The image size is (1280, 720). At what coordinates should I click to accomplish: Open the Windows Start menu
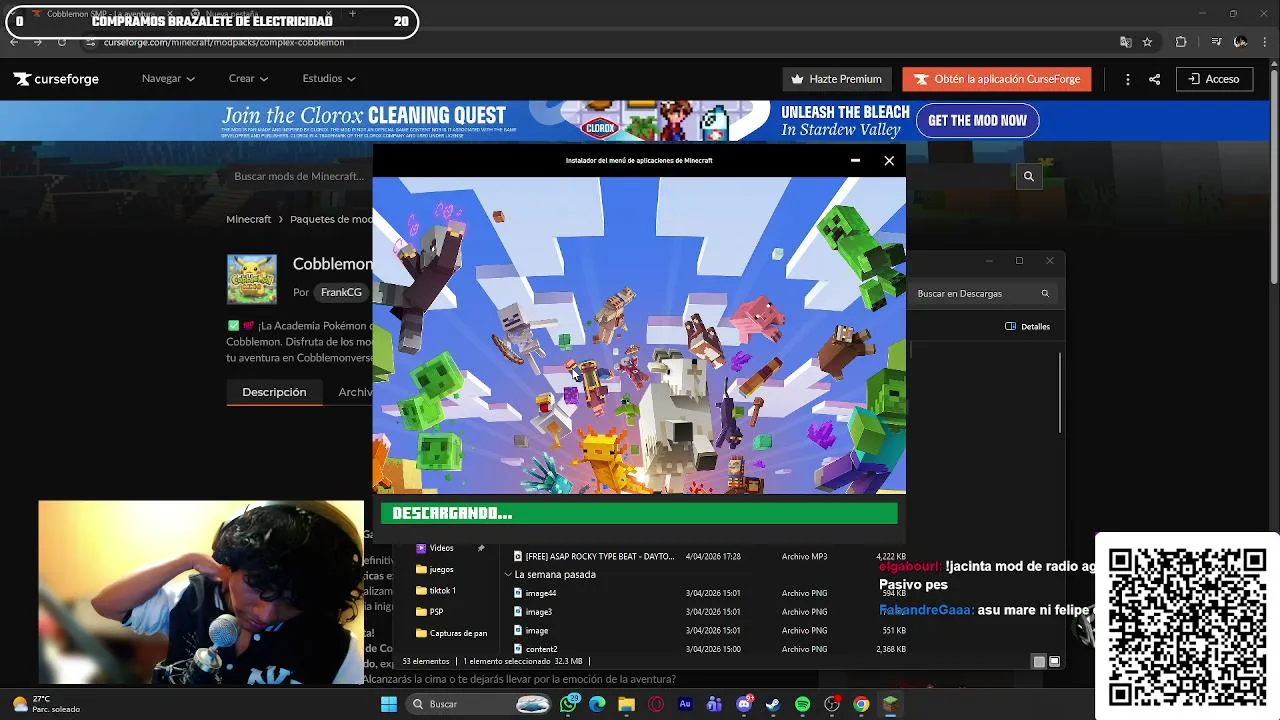[389, 704]
